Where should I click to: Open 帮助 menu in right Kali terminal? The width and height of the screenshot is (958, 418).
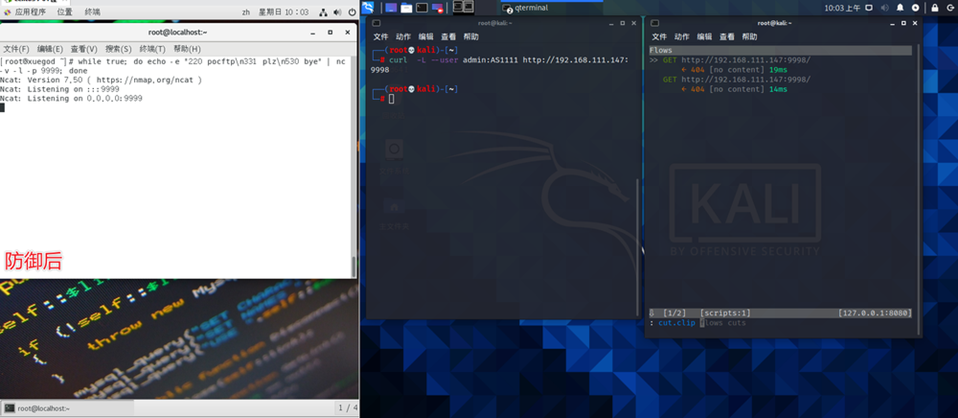pyautogui.click(x=750, y=37)
